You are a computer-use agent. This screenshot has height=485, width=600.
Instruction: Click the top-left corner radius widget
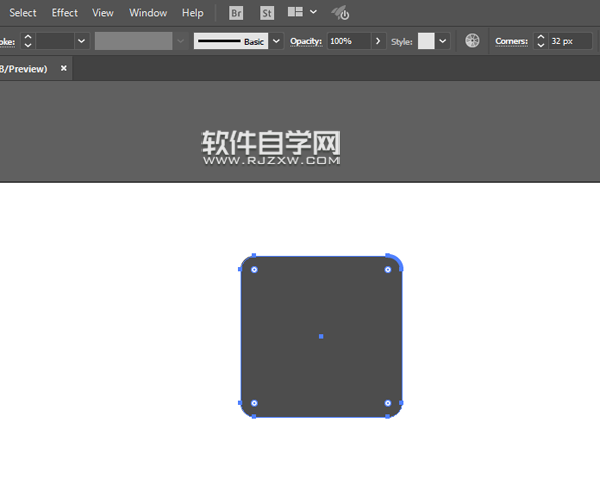coord(254,269)
